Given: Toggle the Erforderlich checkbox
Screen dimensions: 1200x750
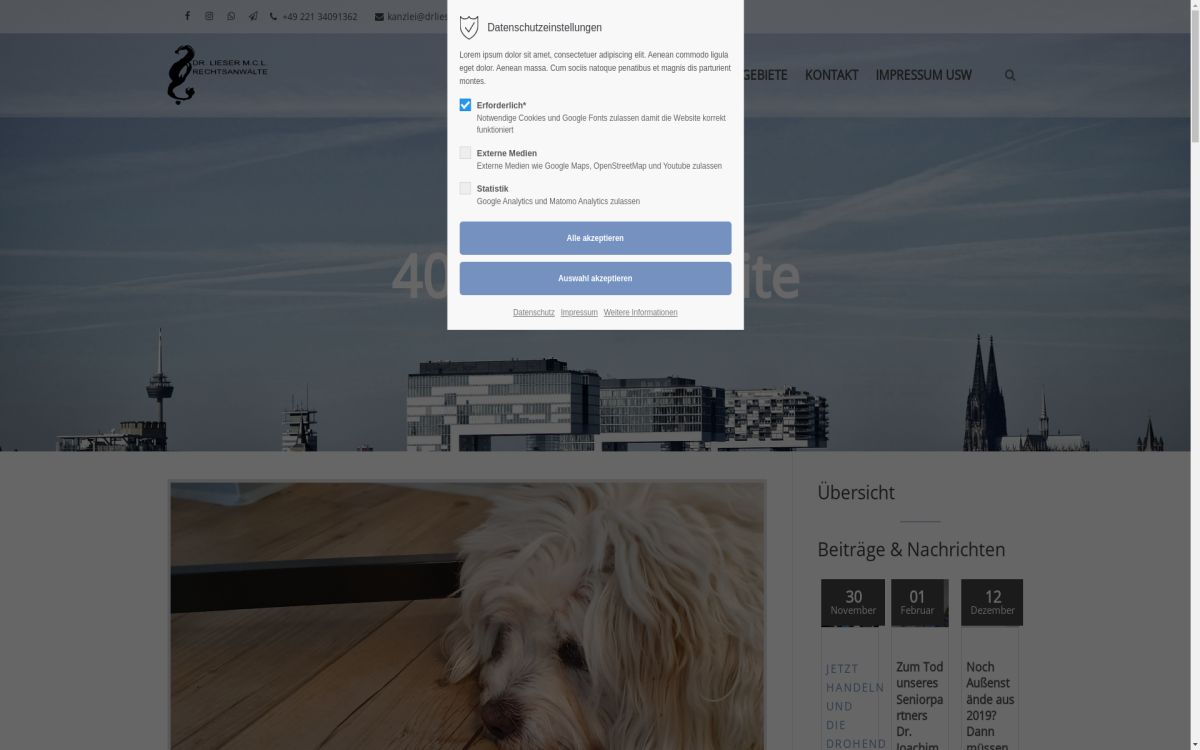Looking at the screenshot, I should click(x=465, y=105).
